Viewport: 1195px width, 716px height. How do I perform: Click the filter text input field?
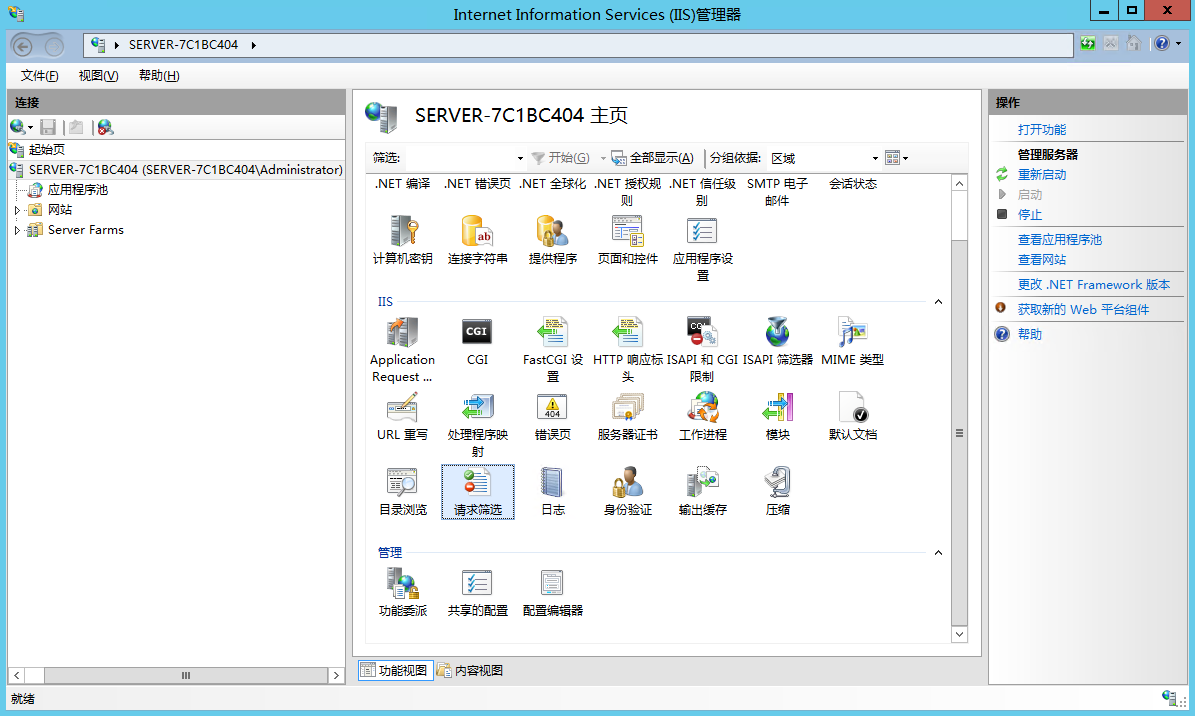[x=459, y=159]
